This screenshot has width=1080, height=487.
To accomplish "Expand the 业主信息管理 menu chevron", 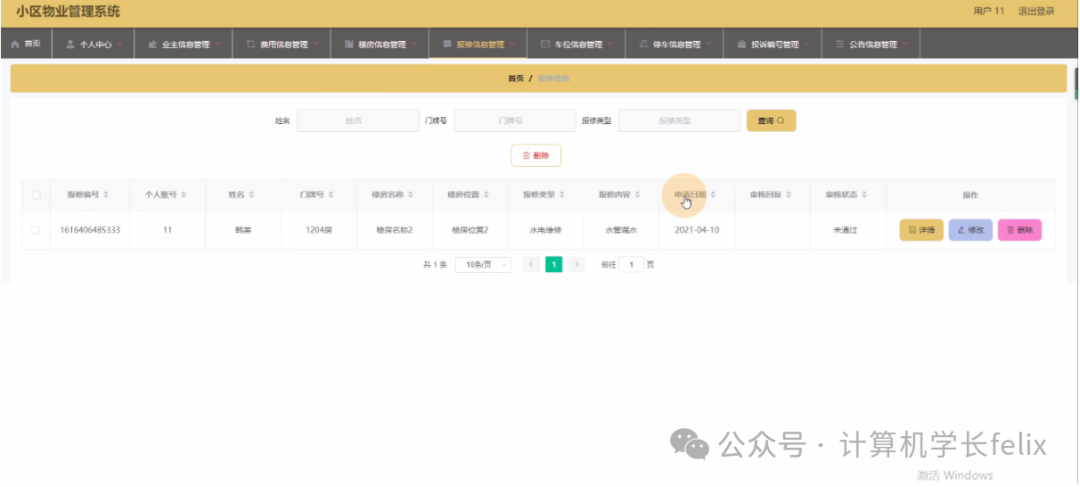I will [x=218, y=44].
